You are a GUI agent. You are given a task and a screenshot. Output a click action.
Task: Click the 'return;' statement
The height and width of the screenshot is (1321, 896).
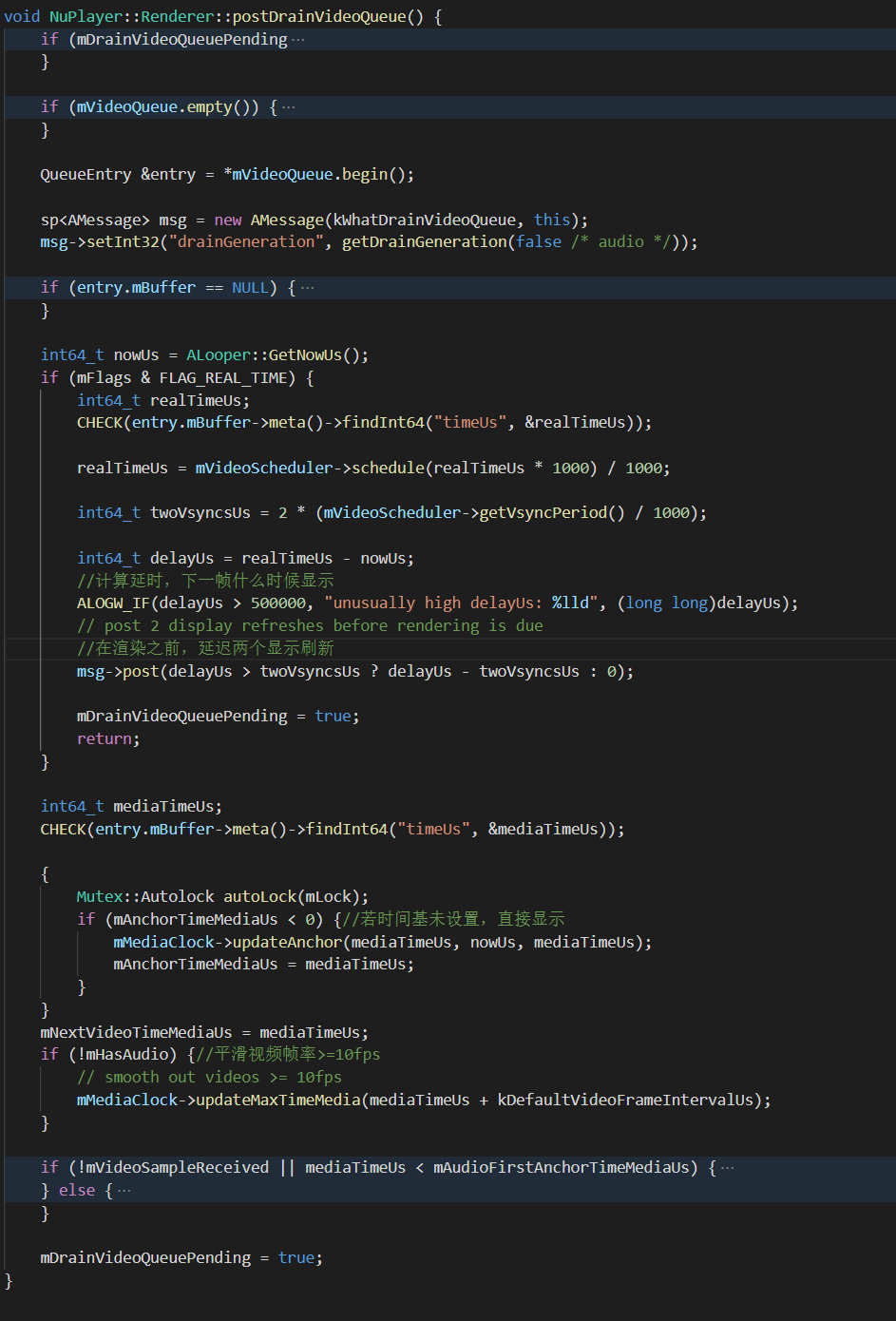(108, 739)
